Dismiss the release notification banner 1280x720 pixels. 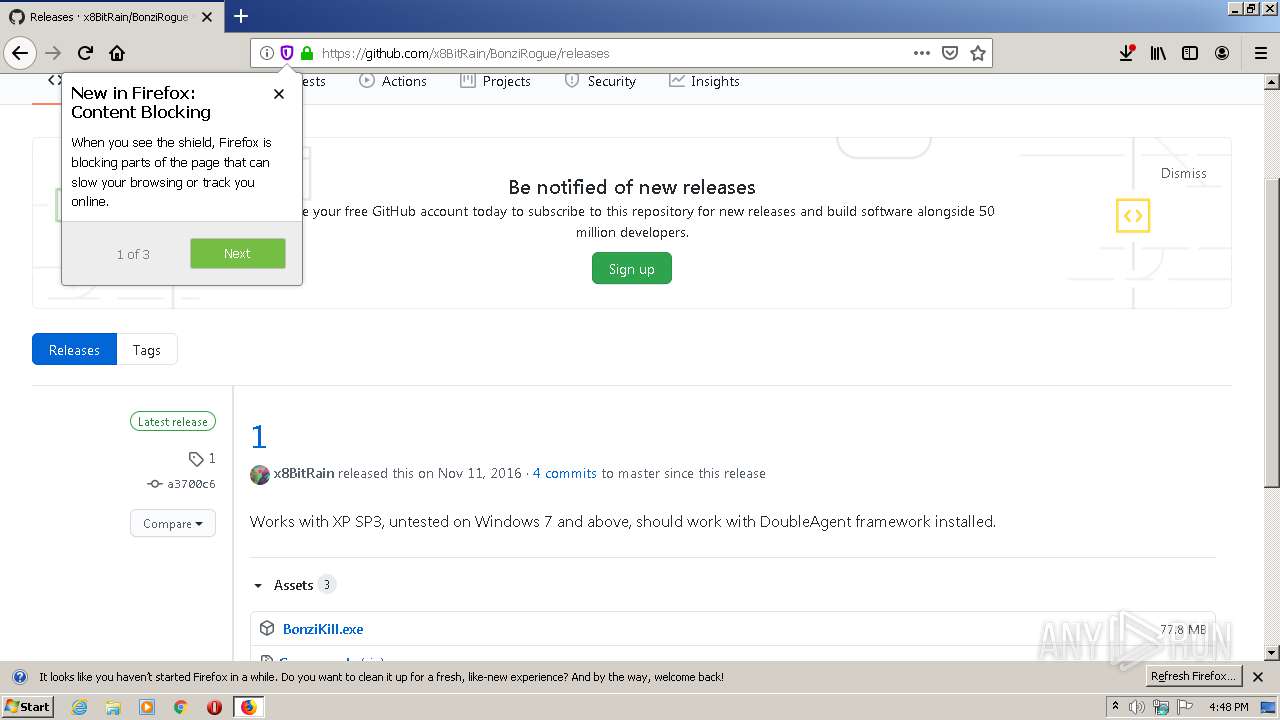[x=1183, y=173]
